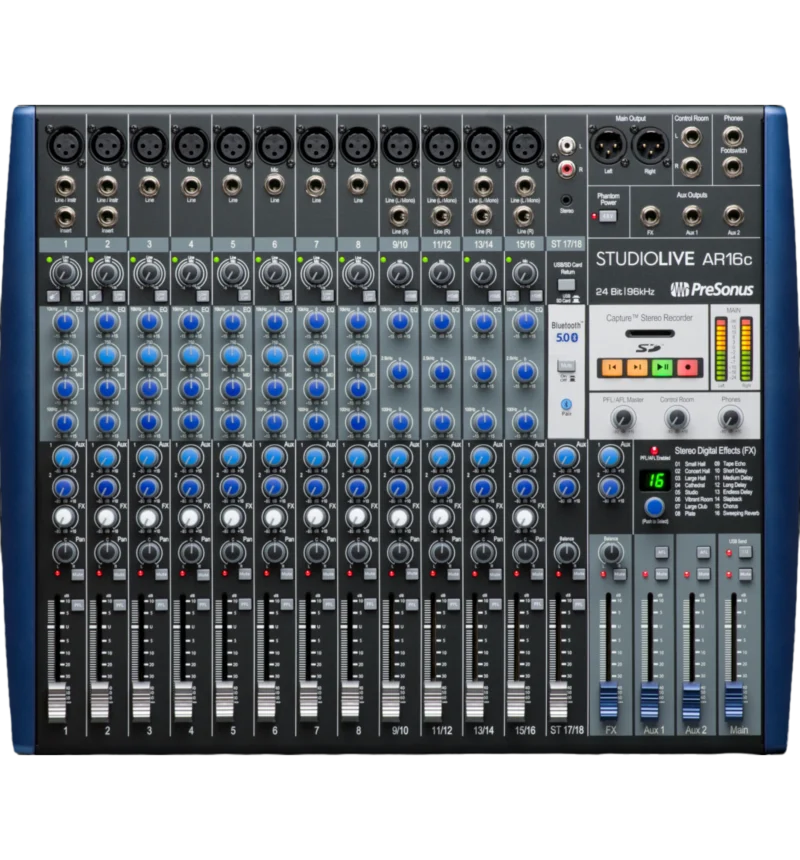Click the Footswitch jack
The height and width of the screenshot is (860, 800).
[x=733, y=167]
